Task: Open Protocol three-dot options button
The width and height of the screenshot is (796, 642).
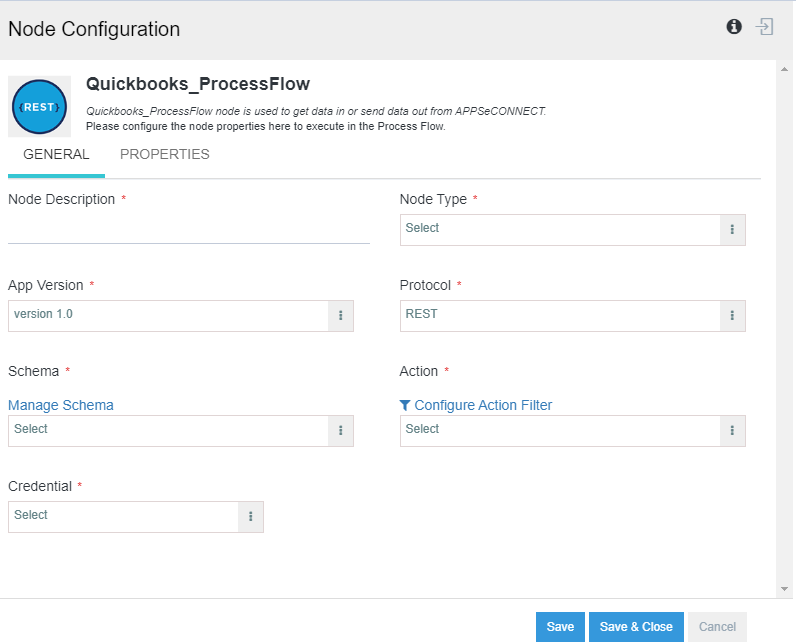Action: pos(732,316)
